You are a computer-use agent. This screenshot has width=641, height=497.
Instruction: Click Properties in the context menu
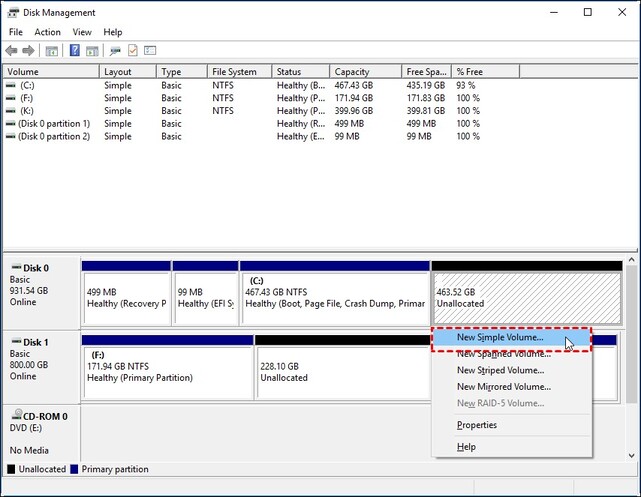click(x=477, y=425)
